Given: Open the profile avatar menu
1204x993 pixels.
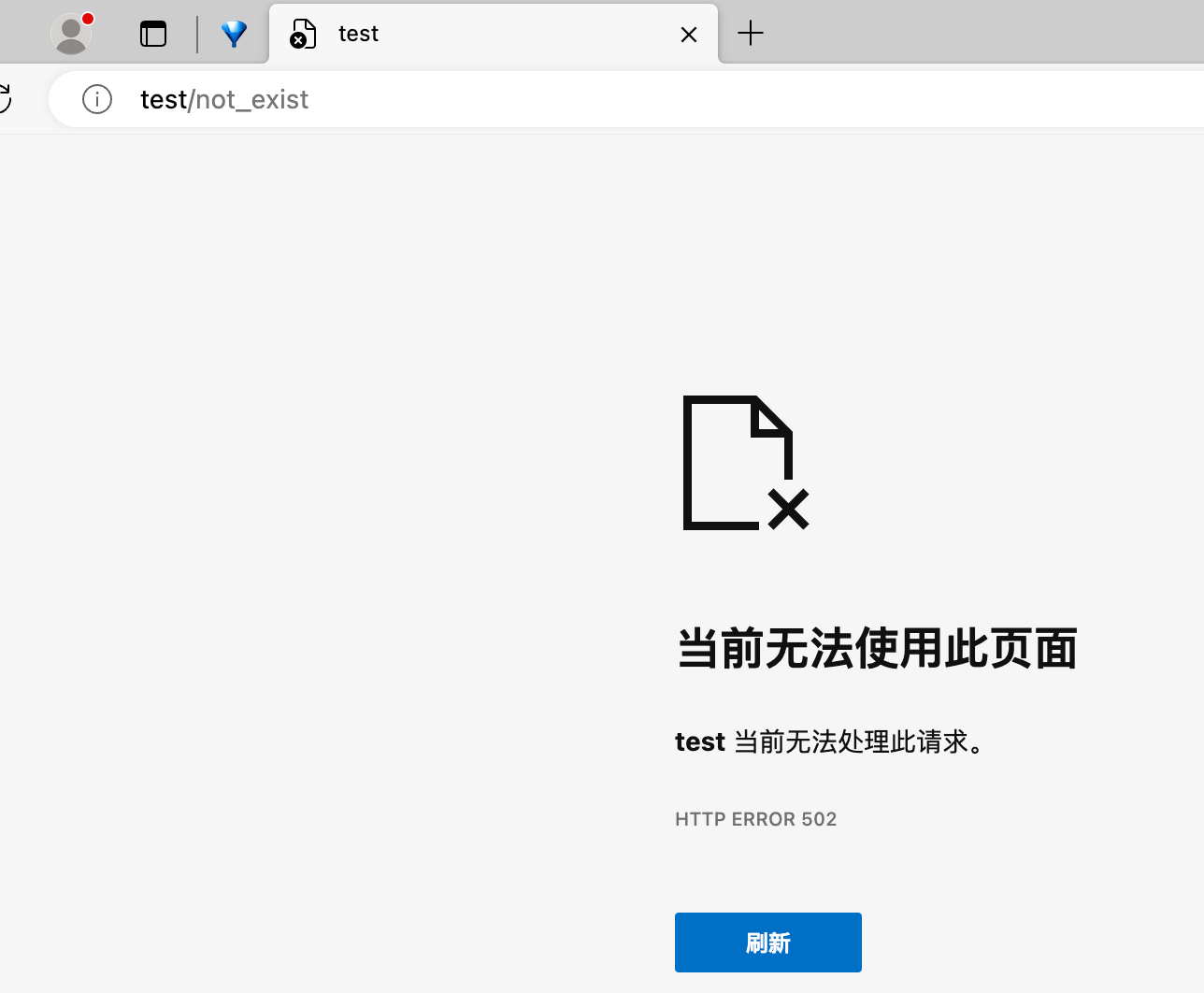Looking at the screenshot, I should (x=70, y=35).
